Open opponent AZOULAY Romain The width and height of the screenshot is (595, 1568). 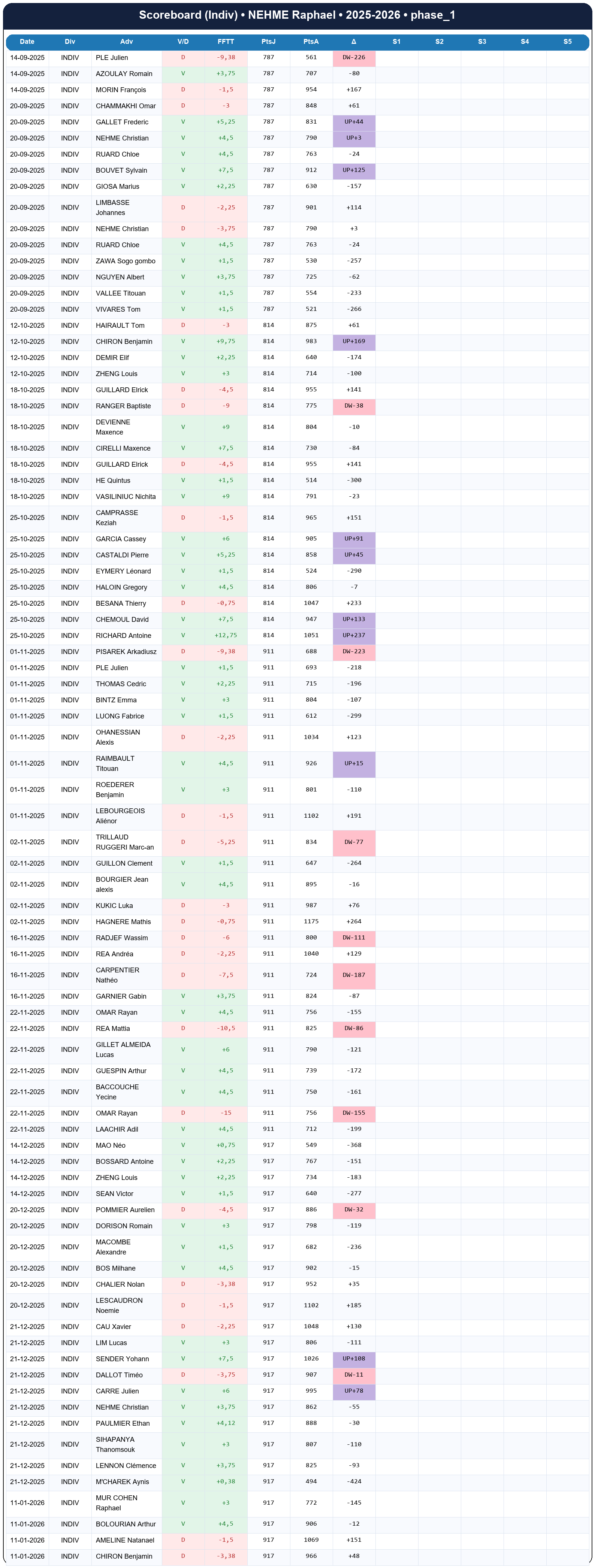coord(124,74)
